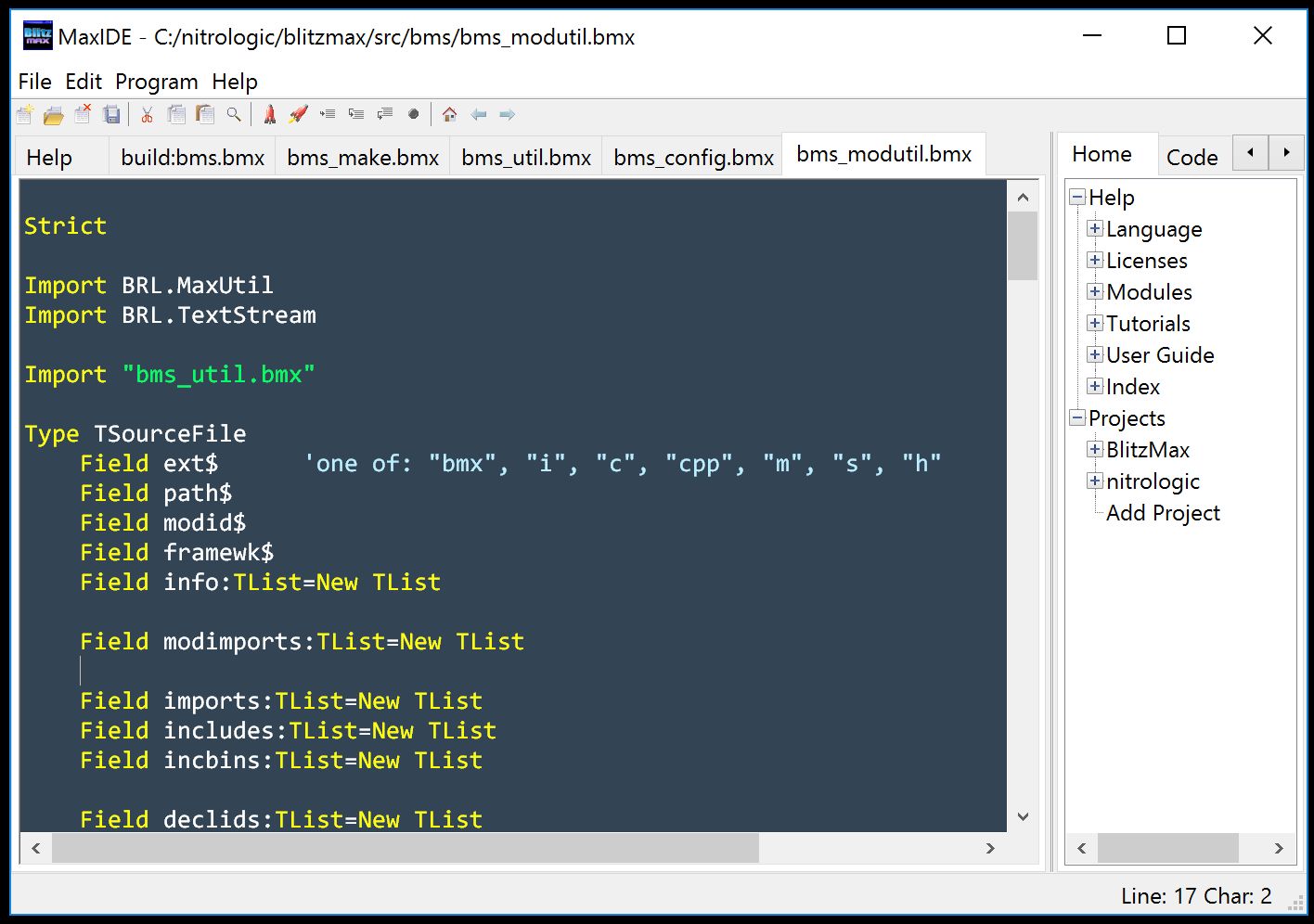Save the current file

click(x=112, y=113)
